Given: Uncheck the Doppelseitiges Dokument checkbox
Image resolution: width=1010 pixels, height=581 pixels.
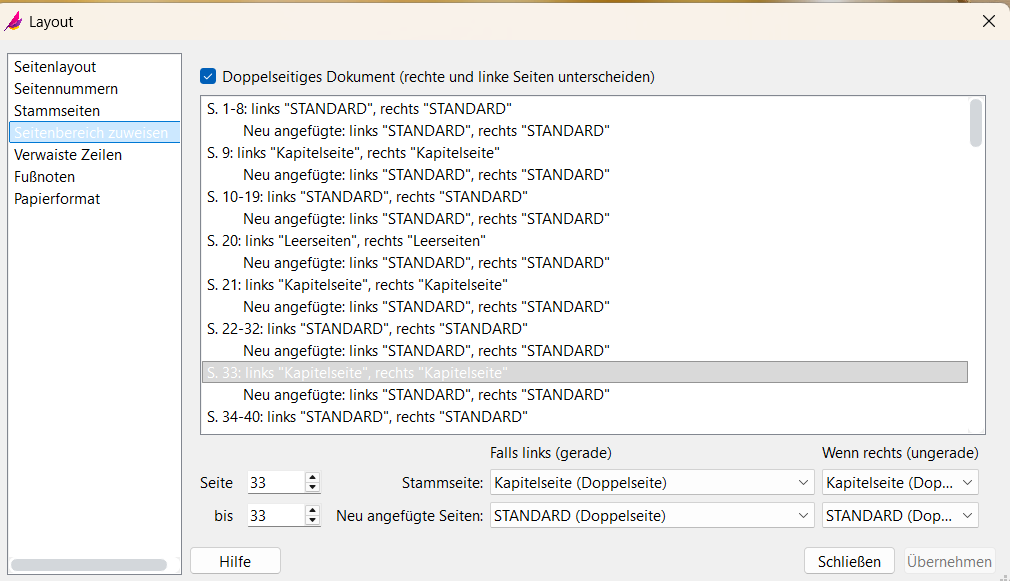Looking at the screenshot, I should click(208, 76).
